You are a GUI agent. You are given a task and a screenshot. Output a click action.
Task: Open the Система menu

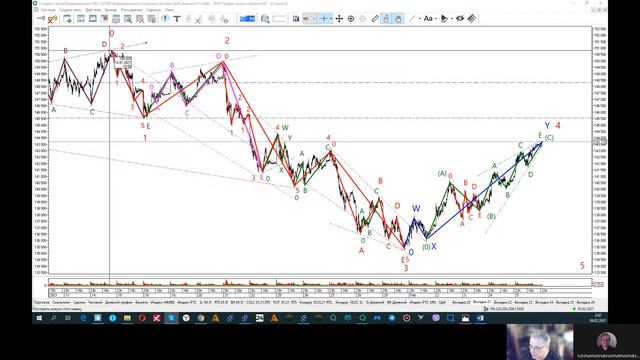47,10
